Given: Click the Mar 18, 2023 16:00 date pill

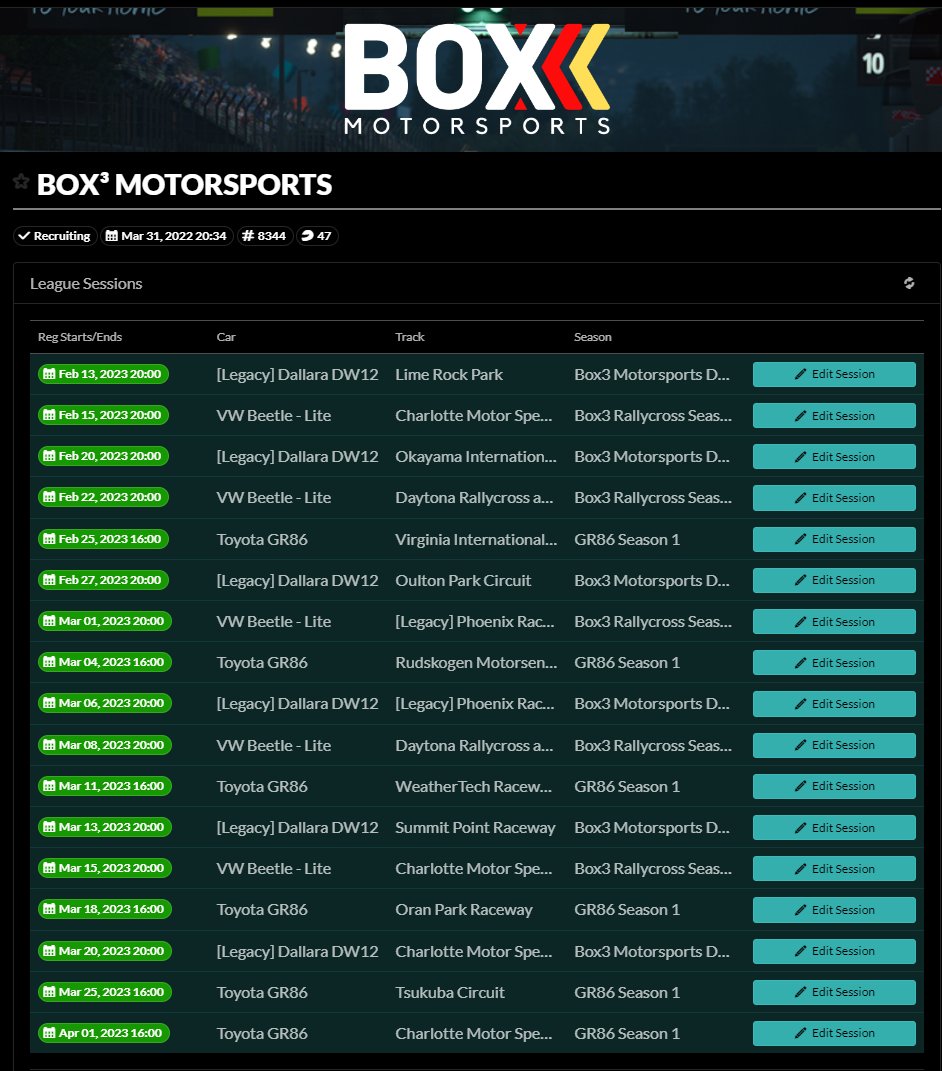Looking at the screenshot, I should [105, 909].
